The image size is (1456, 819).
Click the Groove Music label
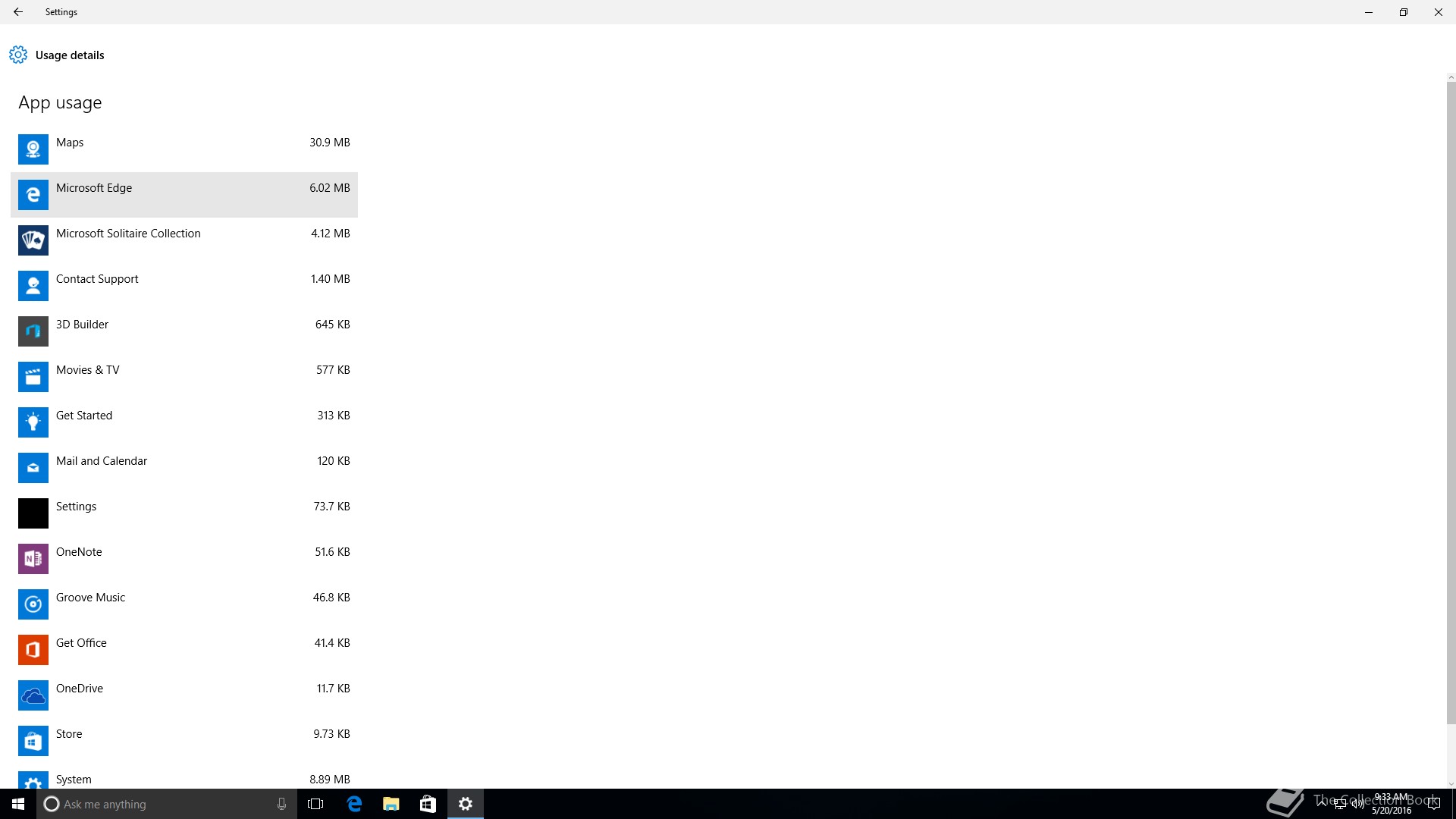click(x=90, y=598)
